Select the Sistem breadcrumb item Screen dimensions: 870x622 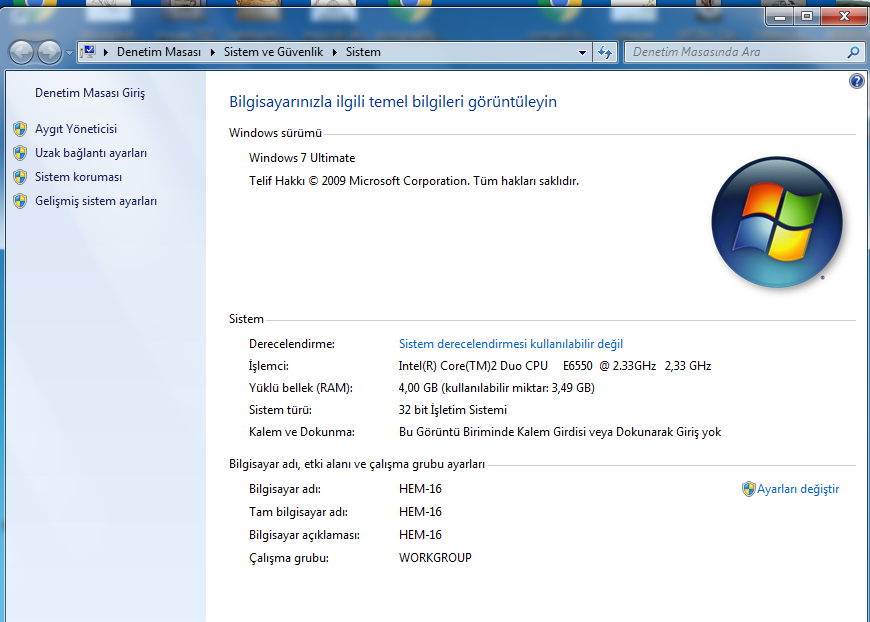coord(363,52)
